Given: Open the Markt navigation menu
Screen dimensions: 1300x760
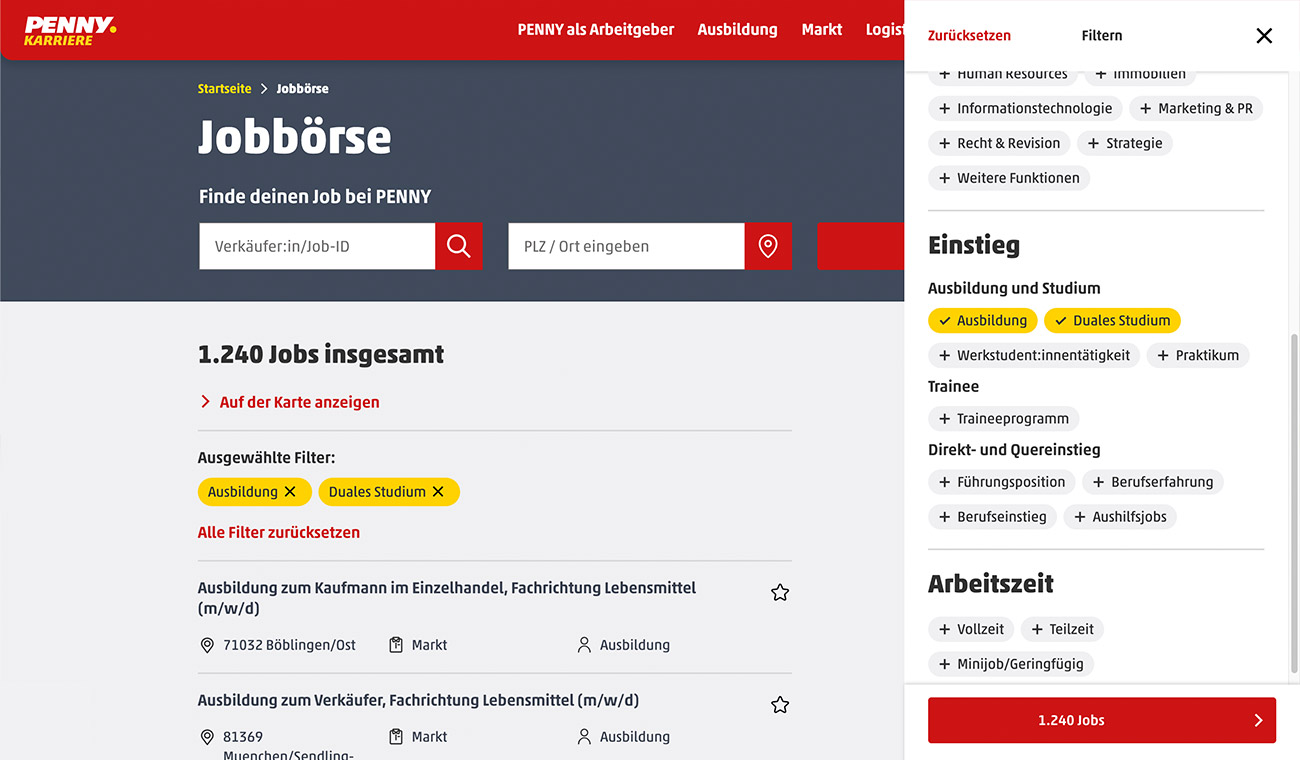Looking at the screenshot, I should [822, 30].
